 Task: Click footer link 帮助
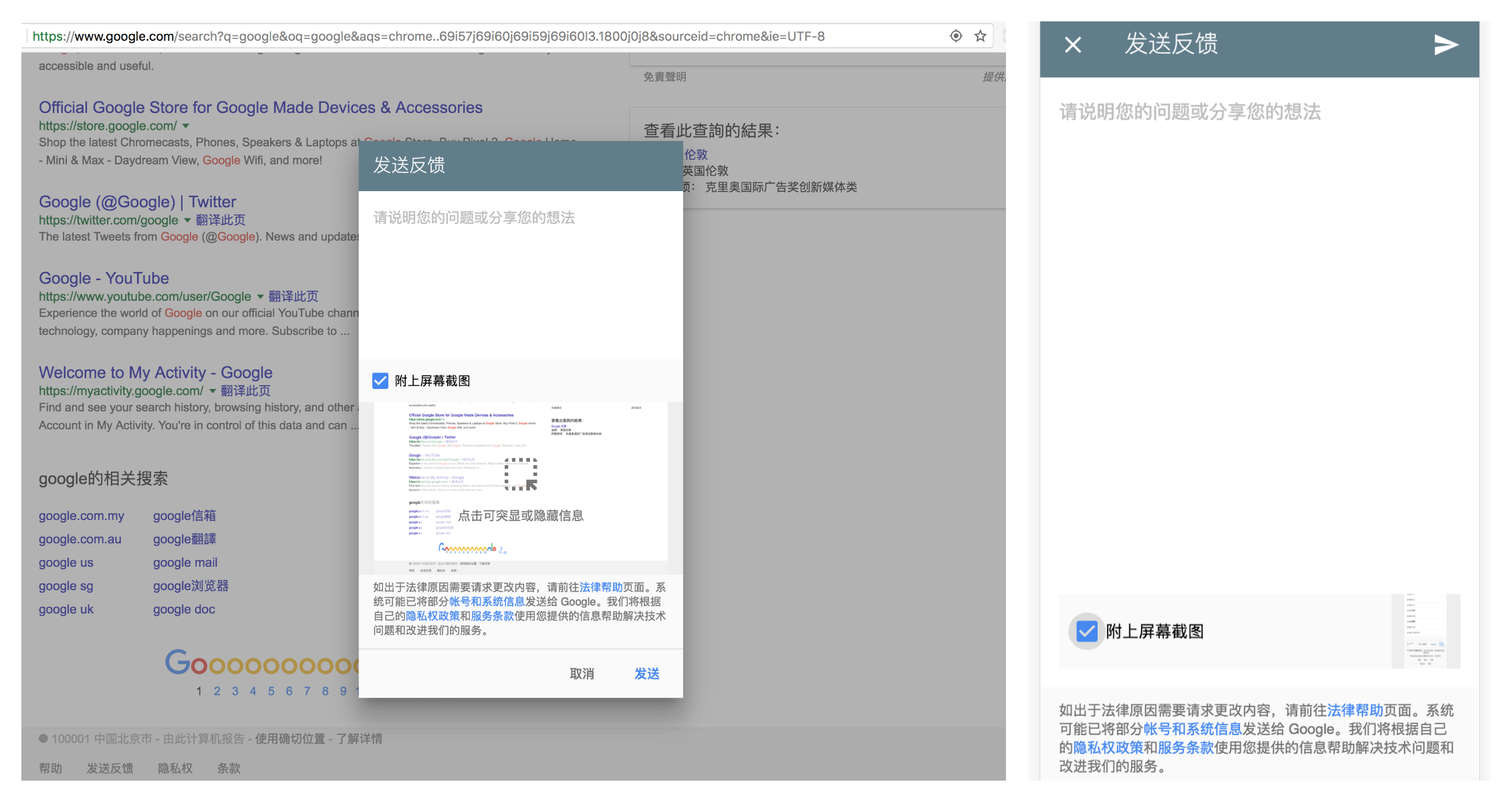[50, 769]
